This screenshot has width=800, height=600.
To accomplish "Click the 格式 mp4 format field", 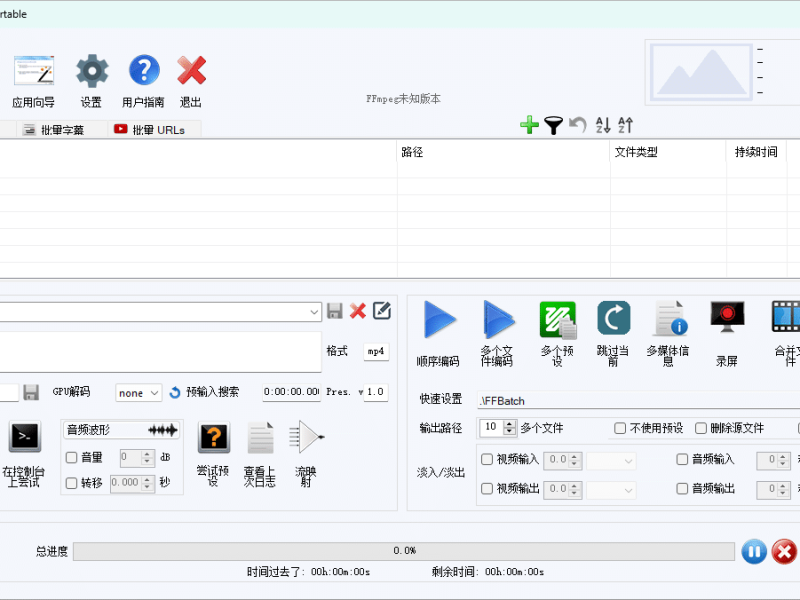I will click(376, 352).
